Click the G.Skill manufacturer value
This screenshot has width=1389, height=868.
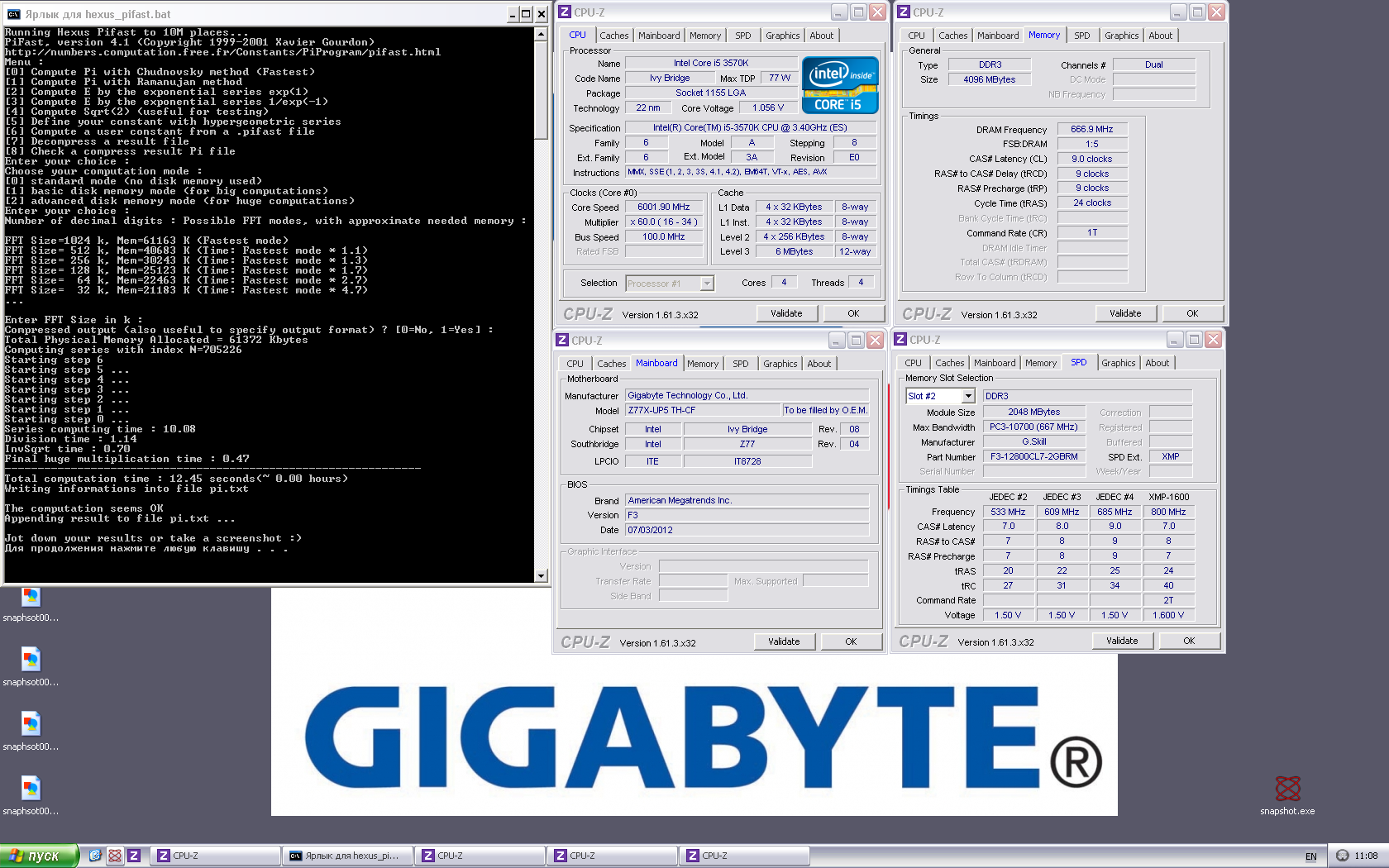click(x=1033, y=441)
